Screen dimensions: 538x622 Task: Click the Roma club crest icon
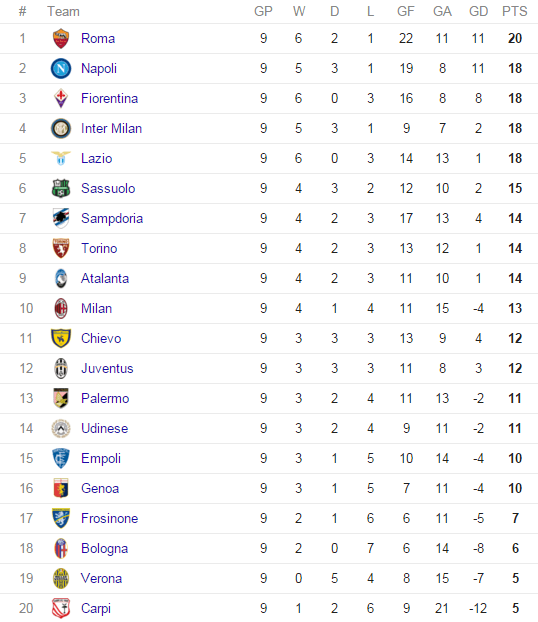pos(61,38)
